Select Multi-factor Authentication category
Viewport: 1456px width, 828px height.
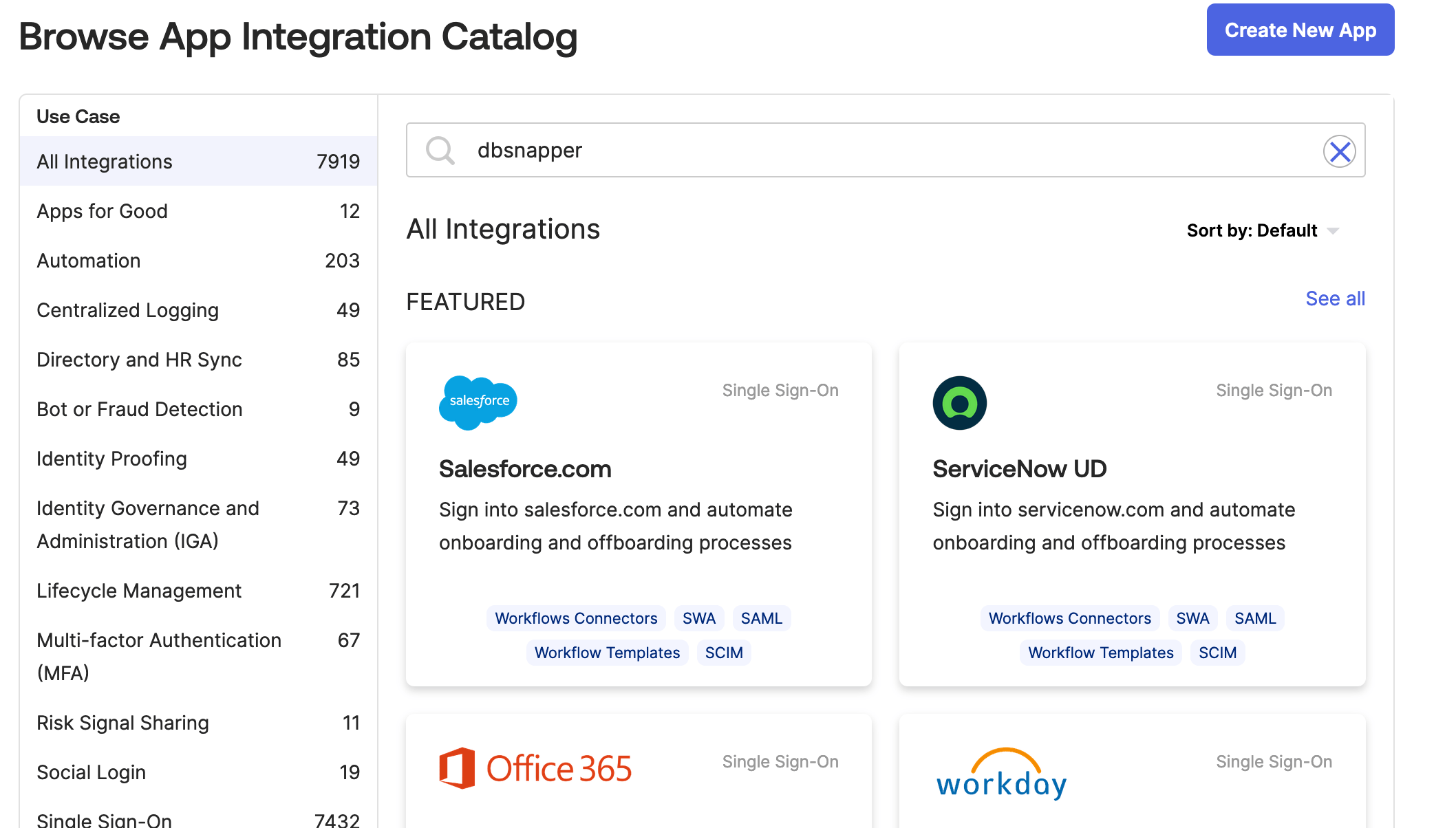click(x=198, y=657)
